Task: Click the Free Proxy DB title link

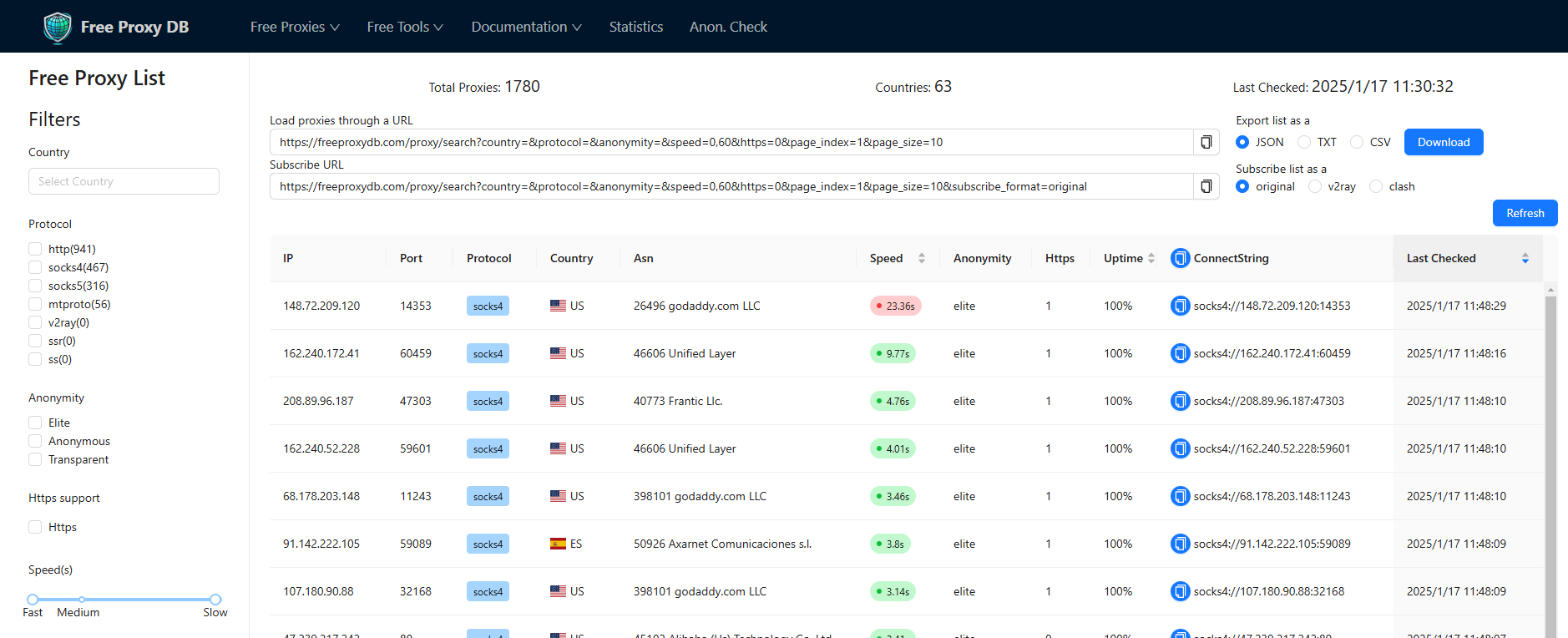Action: [134, 27]
